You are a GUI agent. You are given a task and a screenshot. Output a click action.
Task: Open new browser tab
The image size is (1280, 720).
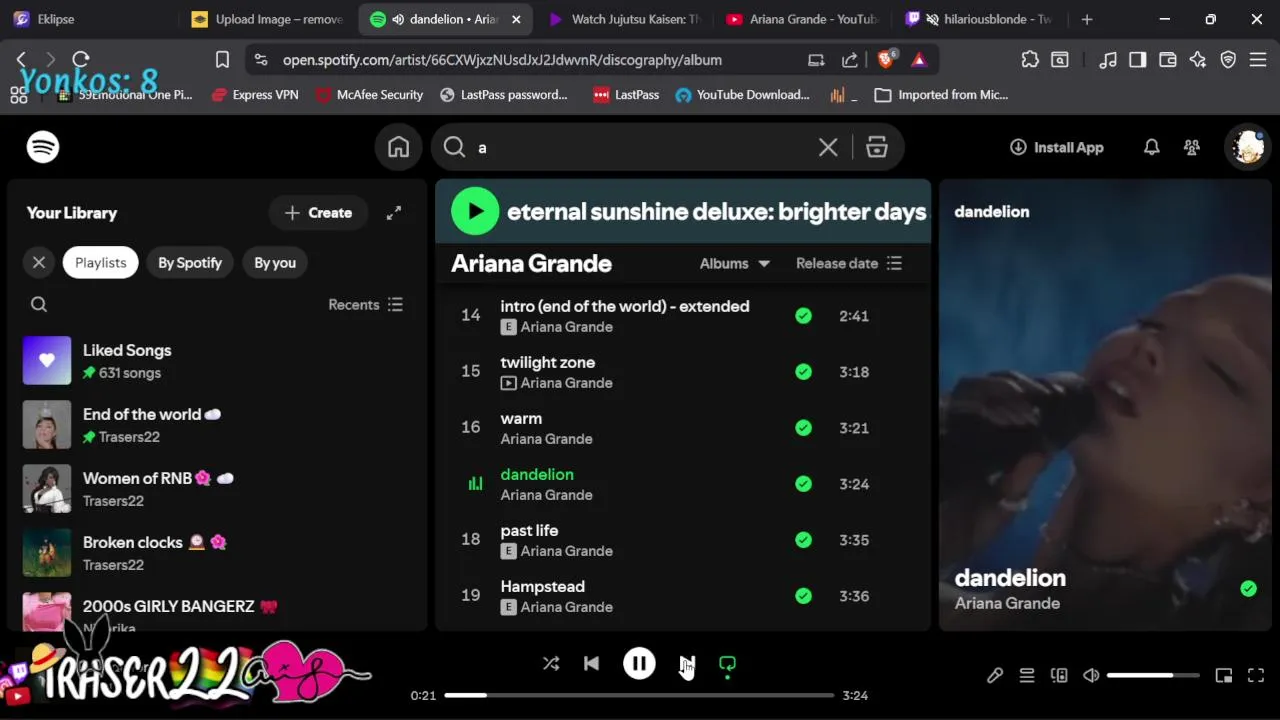tap(1087, 19)
